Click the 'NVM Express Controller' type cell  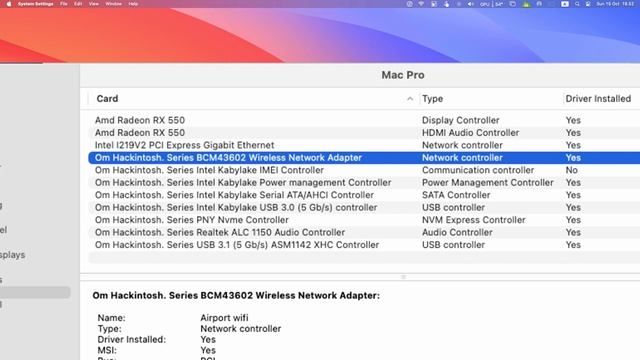(x=473, y=220)
